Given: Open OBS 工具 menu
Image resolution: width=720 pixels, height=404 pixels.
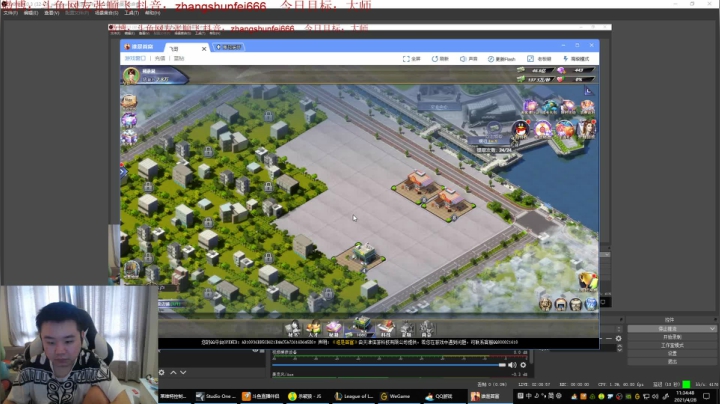Looking at the screenshot, I should tap(131, 13).
